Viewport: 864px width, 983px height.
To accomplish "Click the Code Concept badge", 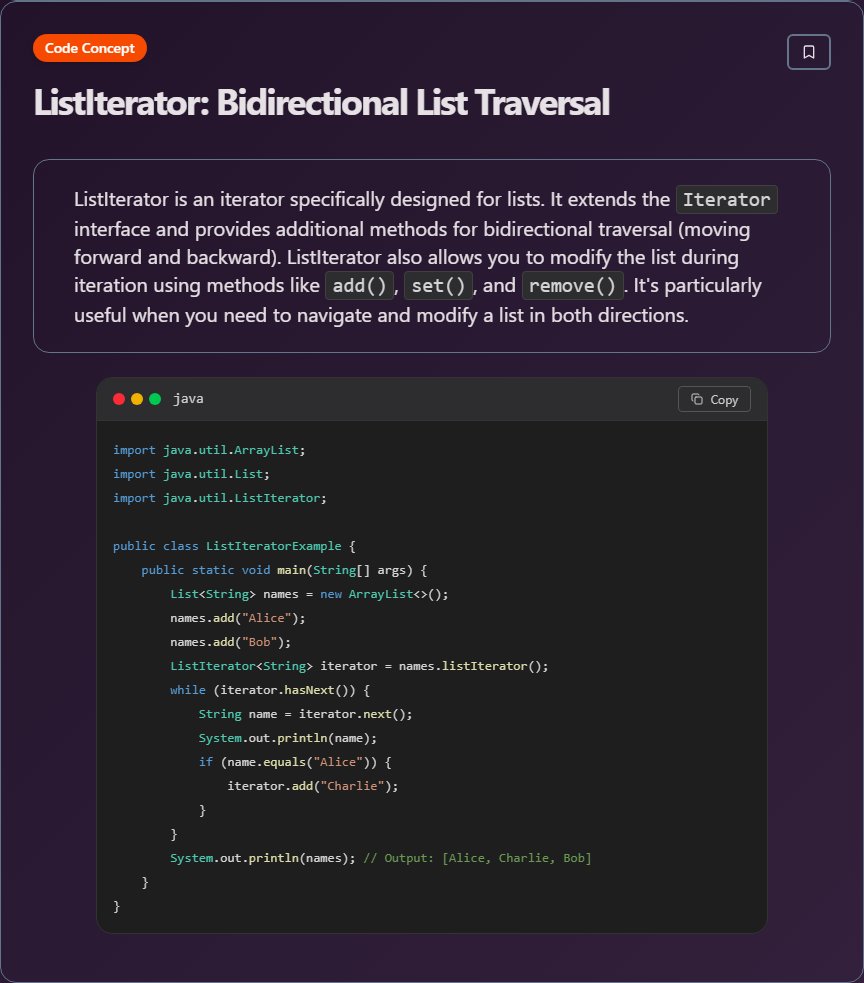I will [x=90, y=48].
